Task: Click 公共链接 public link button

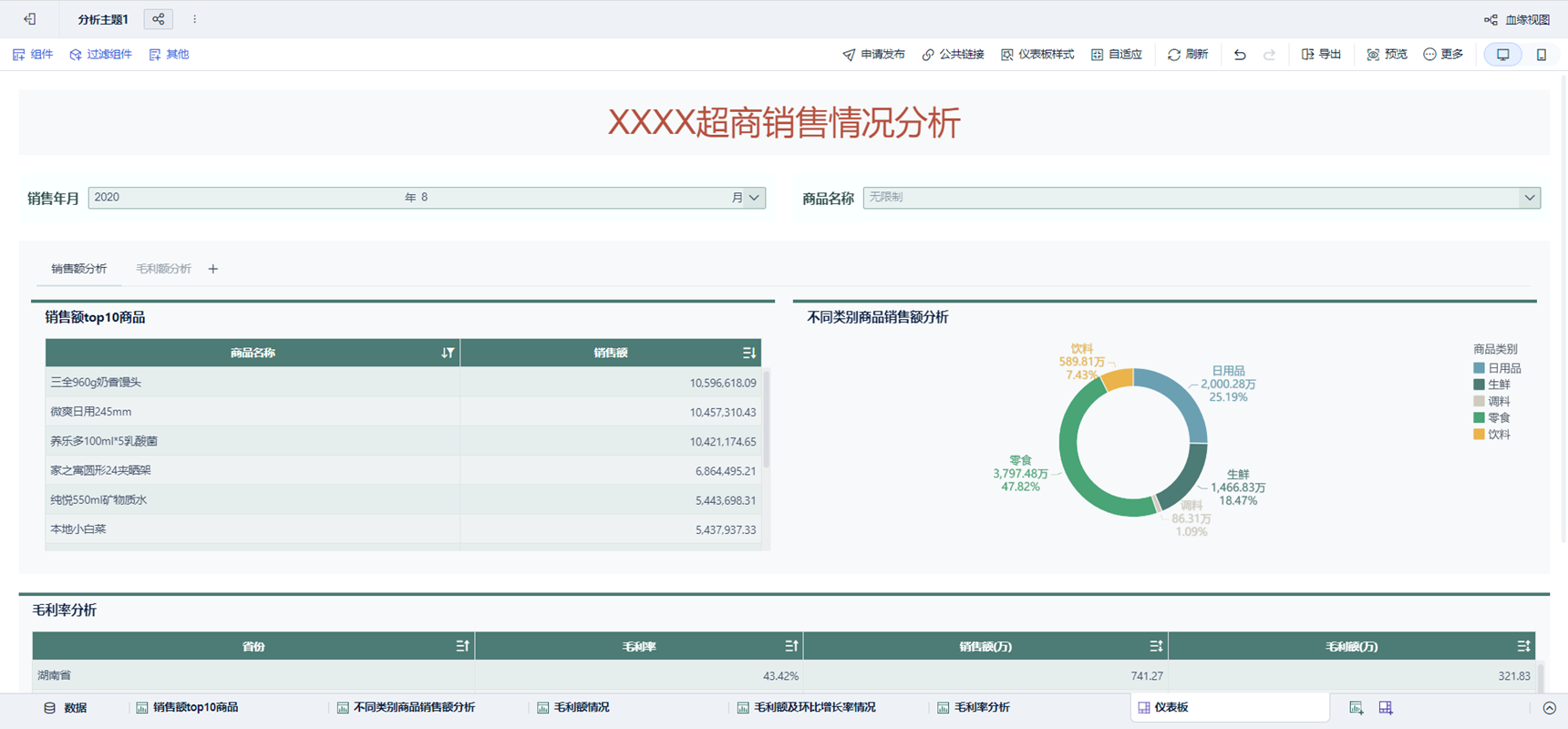Action: click(x=953, y=55)
